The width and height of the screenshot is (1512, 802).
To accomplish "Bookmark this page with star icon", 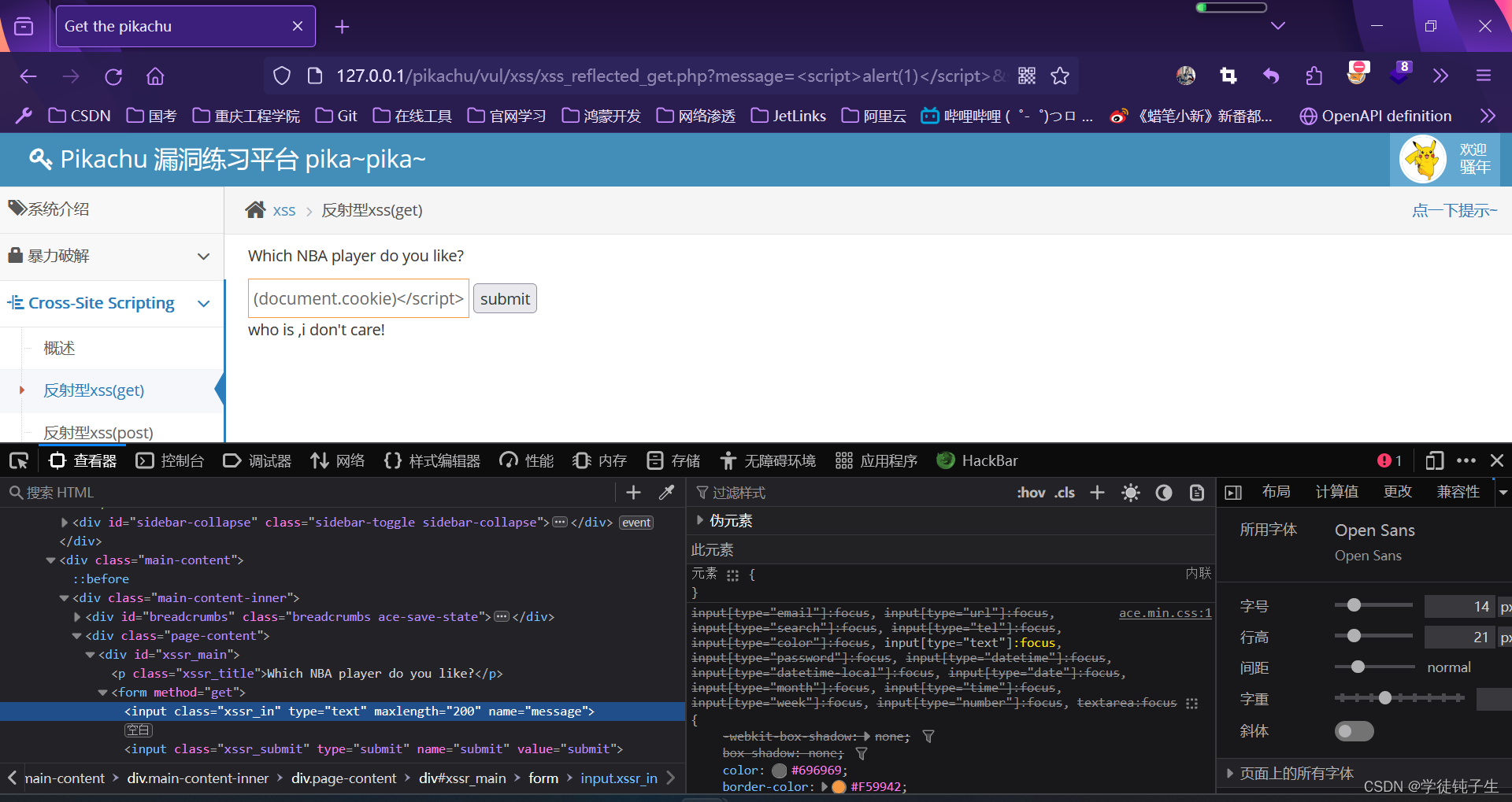I will [1060, 76].
